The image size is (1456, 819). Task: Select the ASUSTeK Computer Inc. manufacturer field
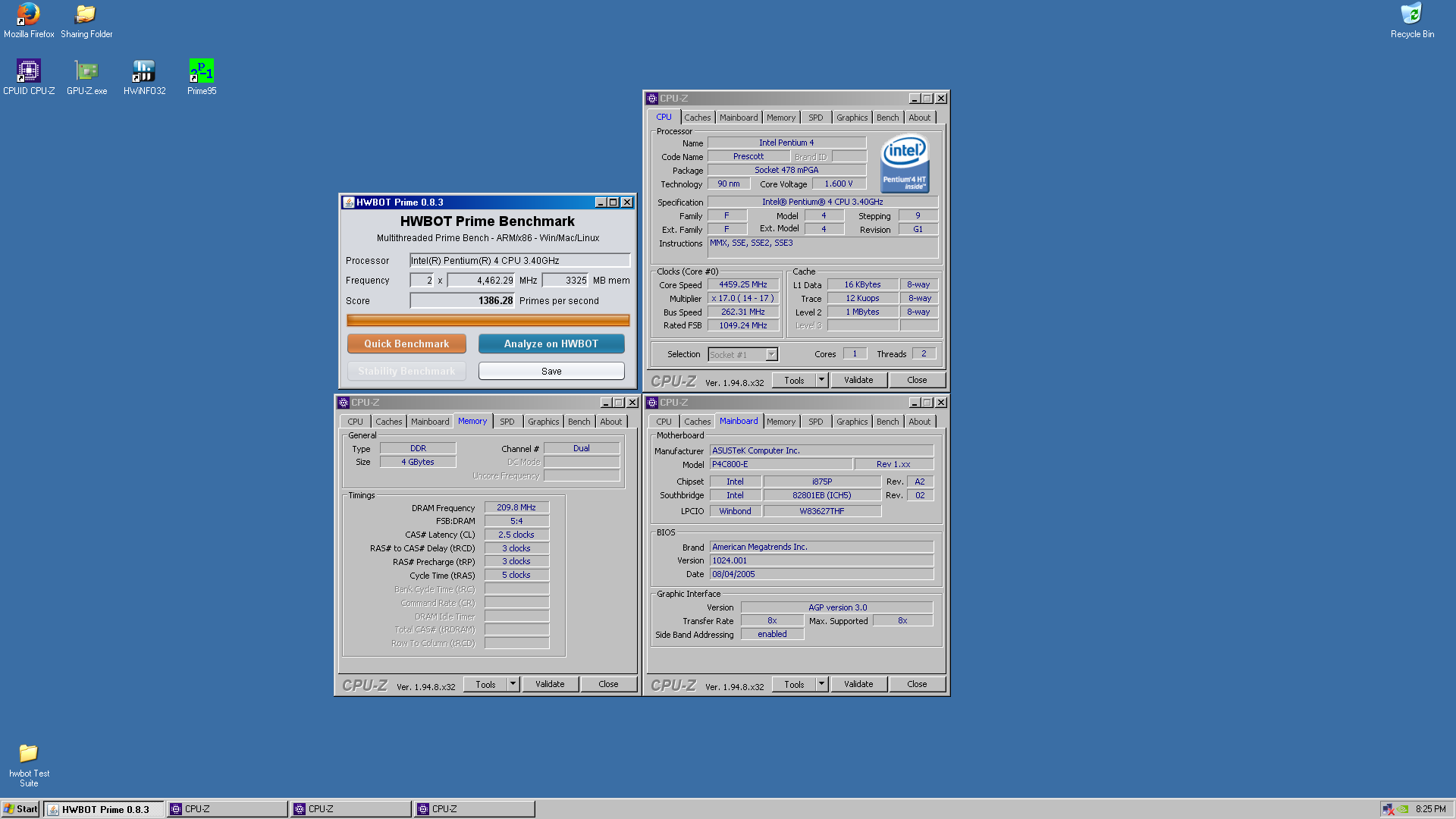pyautogui.click(x=821, y=450)
